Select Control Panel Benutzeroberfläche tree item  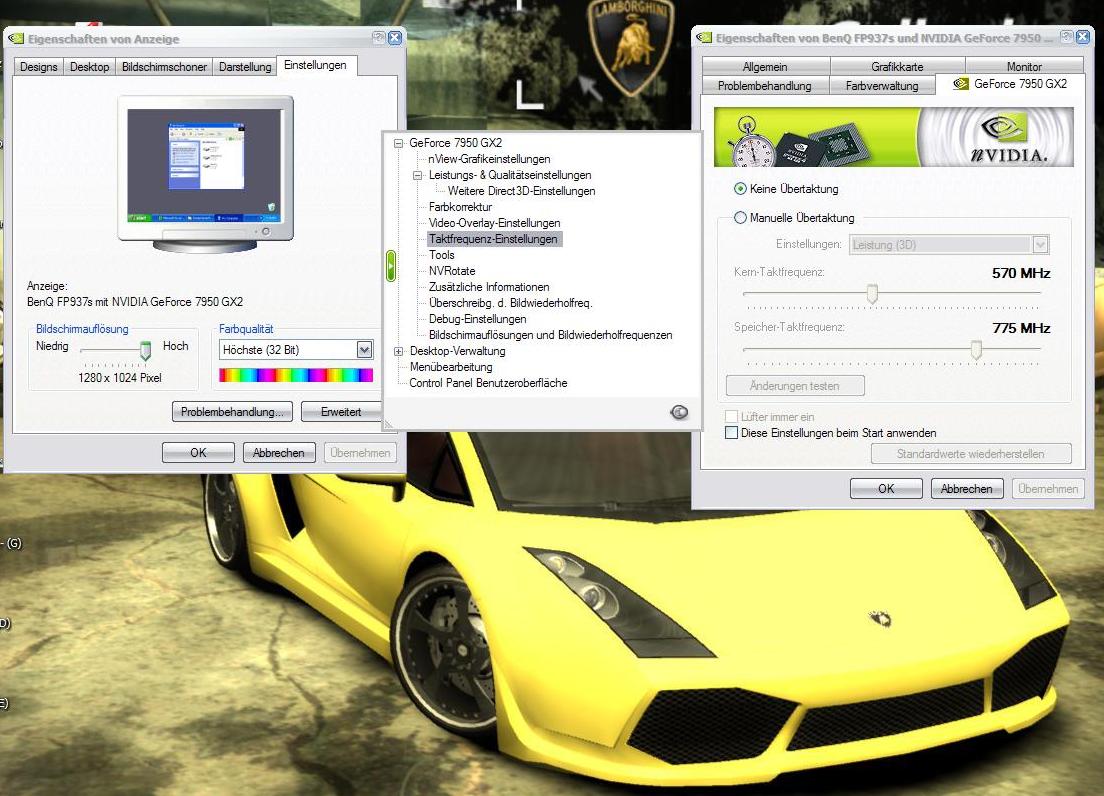tap(488, 383)
